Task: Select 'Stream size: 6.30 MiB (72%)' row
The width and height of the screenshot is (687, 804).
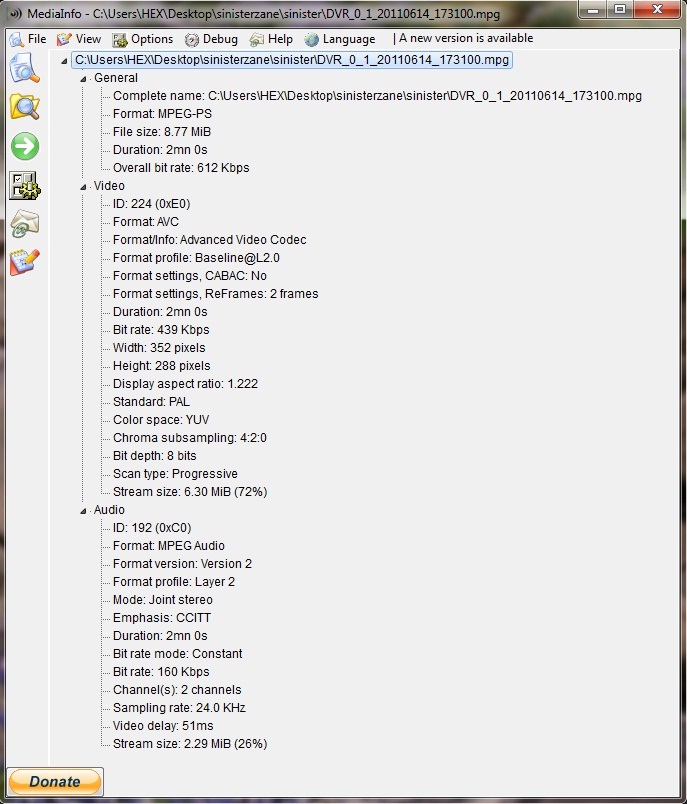Action: [x=190, y=492]
